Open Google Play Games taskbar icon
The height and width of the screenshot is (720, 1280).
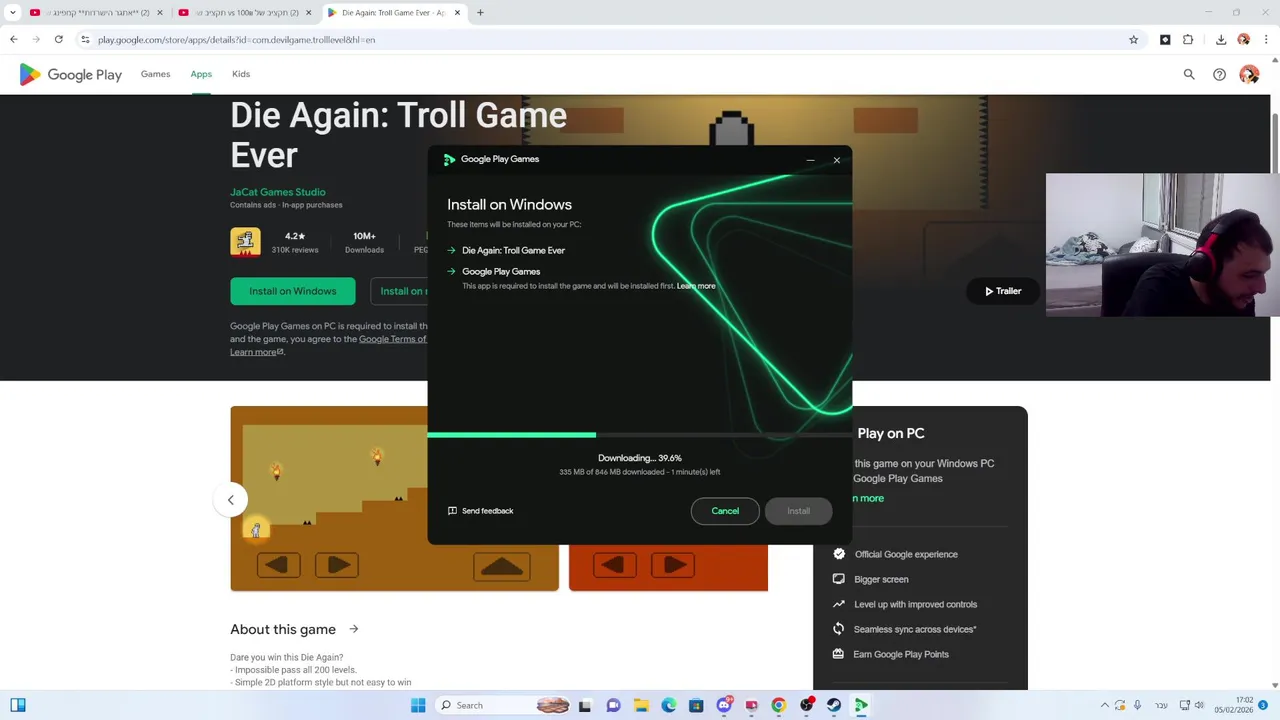(860, 705)
